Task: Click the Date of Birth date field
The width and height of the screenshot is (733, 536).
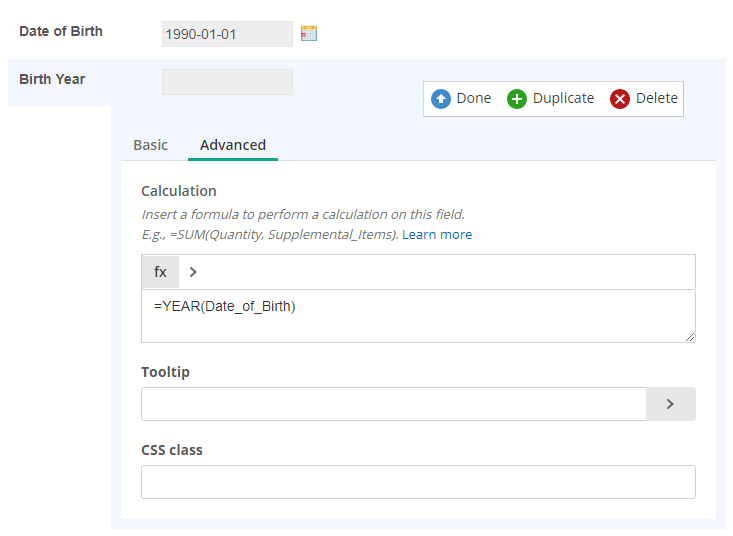Action: (227, 34)
